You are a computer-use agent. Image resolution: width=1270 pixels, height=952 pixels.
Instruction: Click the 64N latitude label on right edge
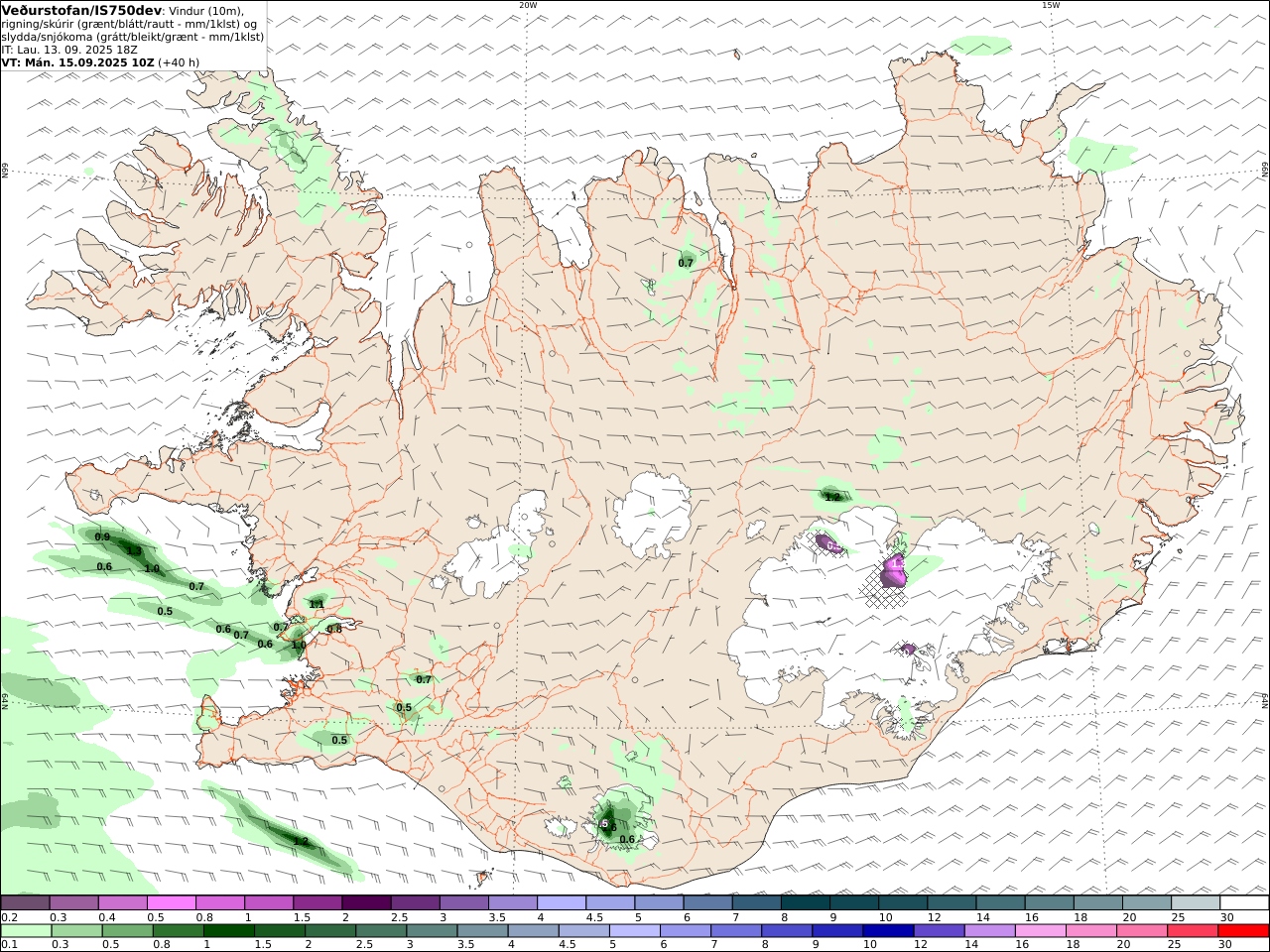point(1265,700)
